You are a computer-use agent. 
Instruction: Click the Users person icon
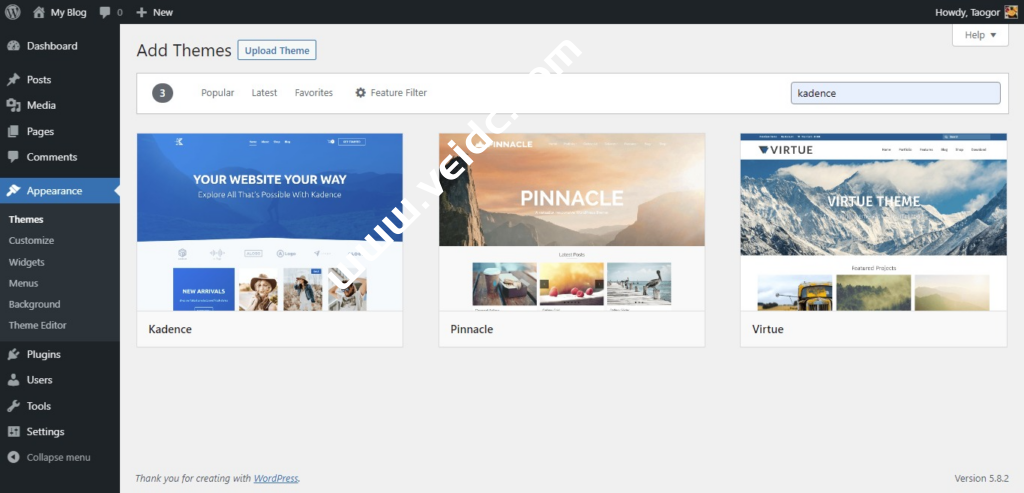coord(13,380)
